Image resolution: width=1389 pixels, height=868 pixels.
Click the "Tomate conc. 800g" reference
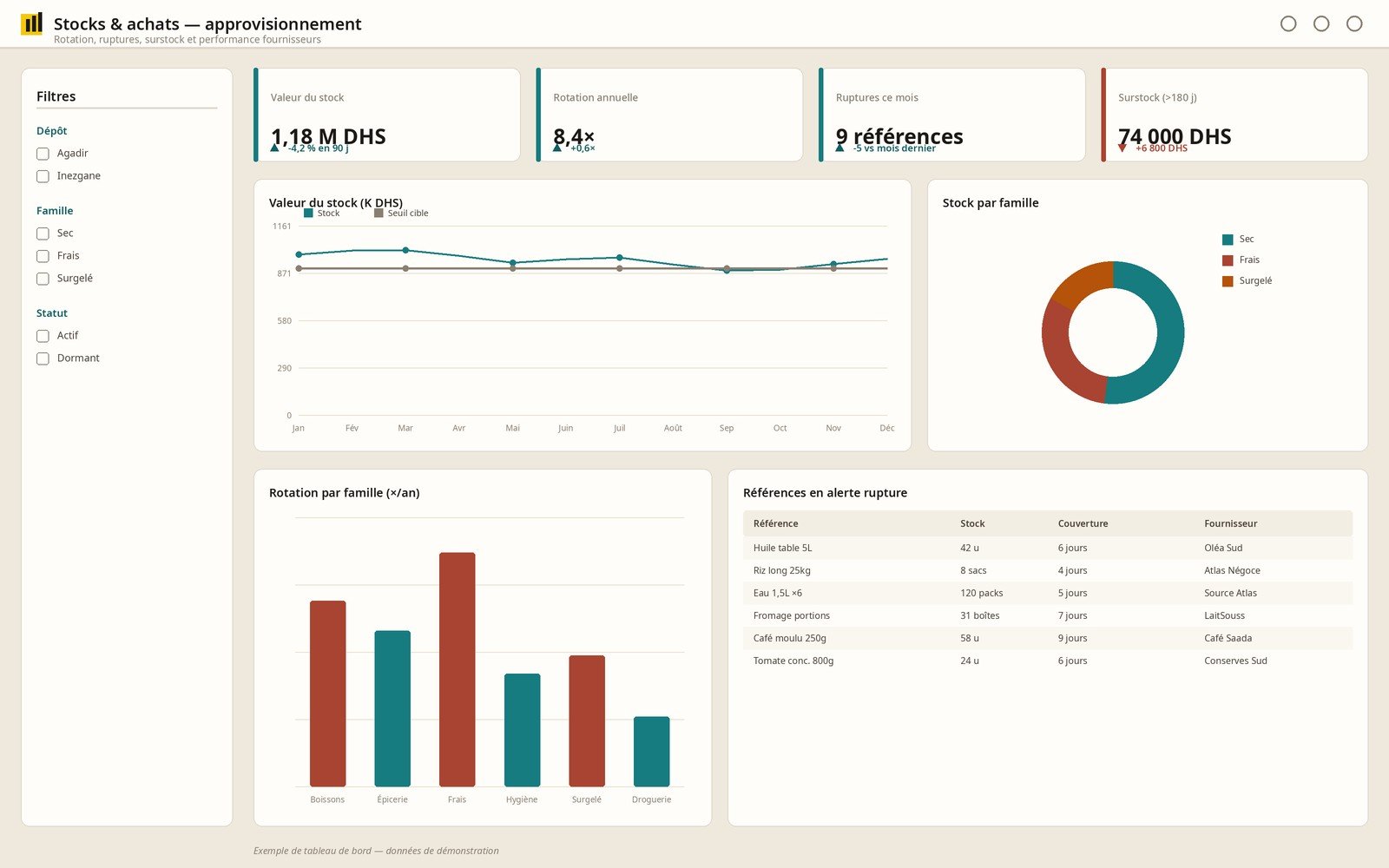793,661
